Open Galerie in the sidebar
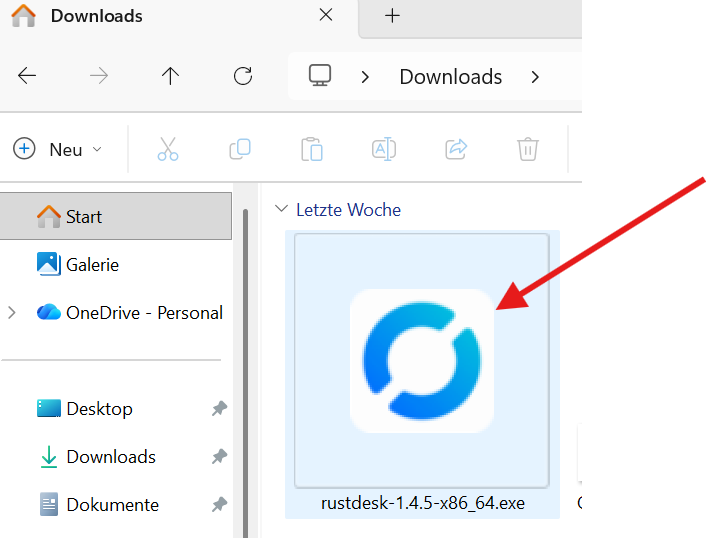 92,265
